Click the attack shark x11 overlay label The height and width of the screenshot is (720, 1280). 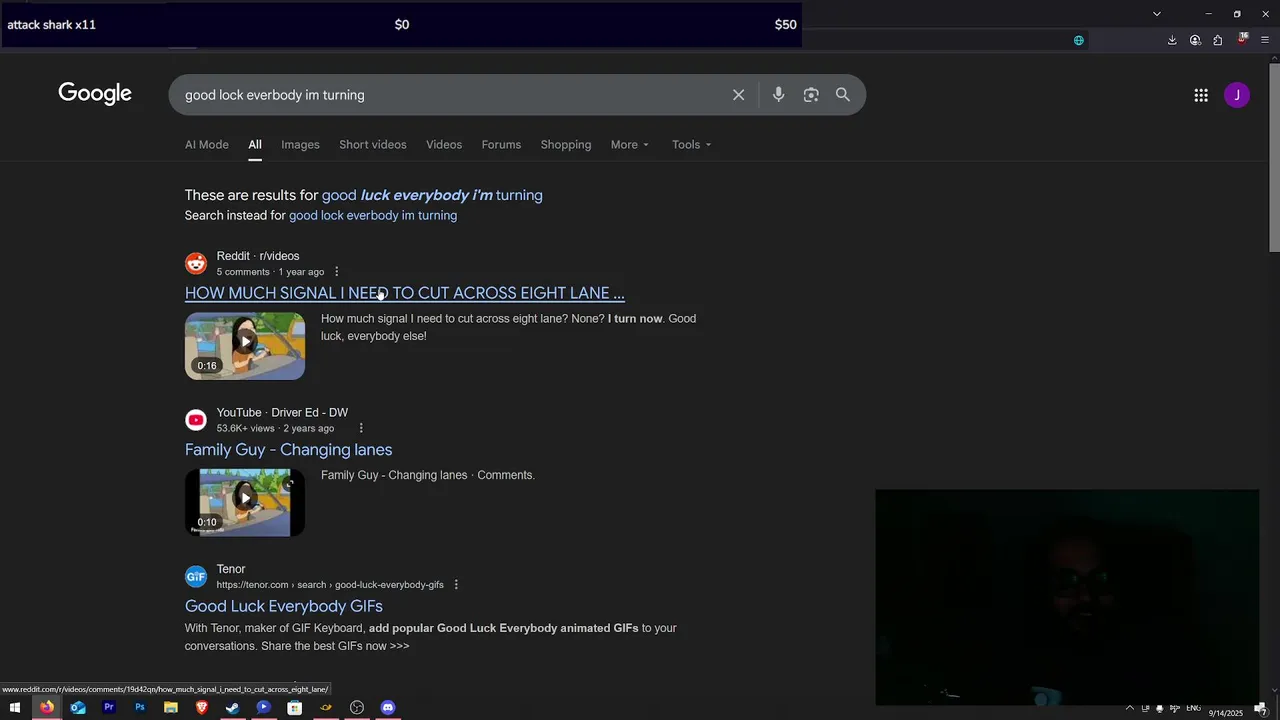coord(51,25)
